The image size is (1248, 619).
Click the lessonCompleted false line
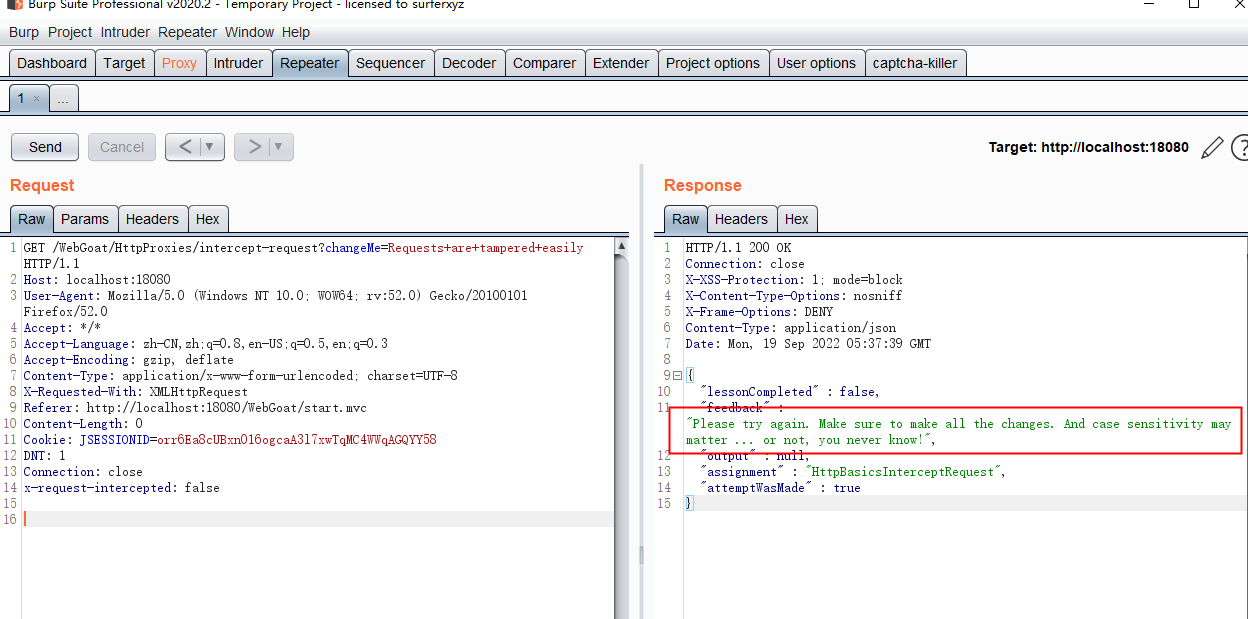coord(790,392)
